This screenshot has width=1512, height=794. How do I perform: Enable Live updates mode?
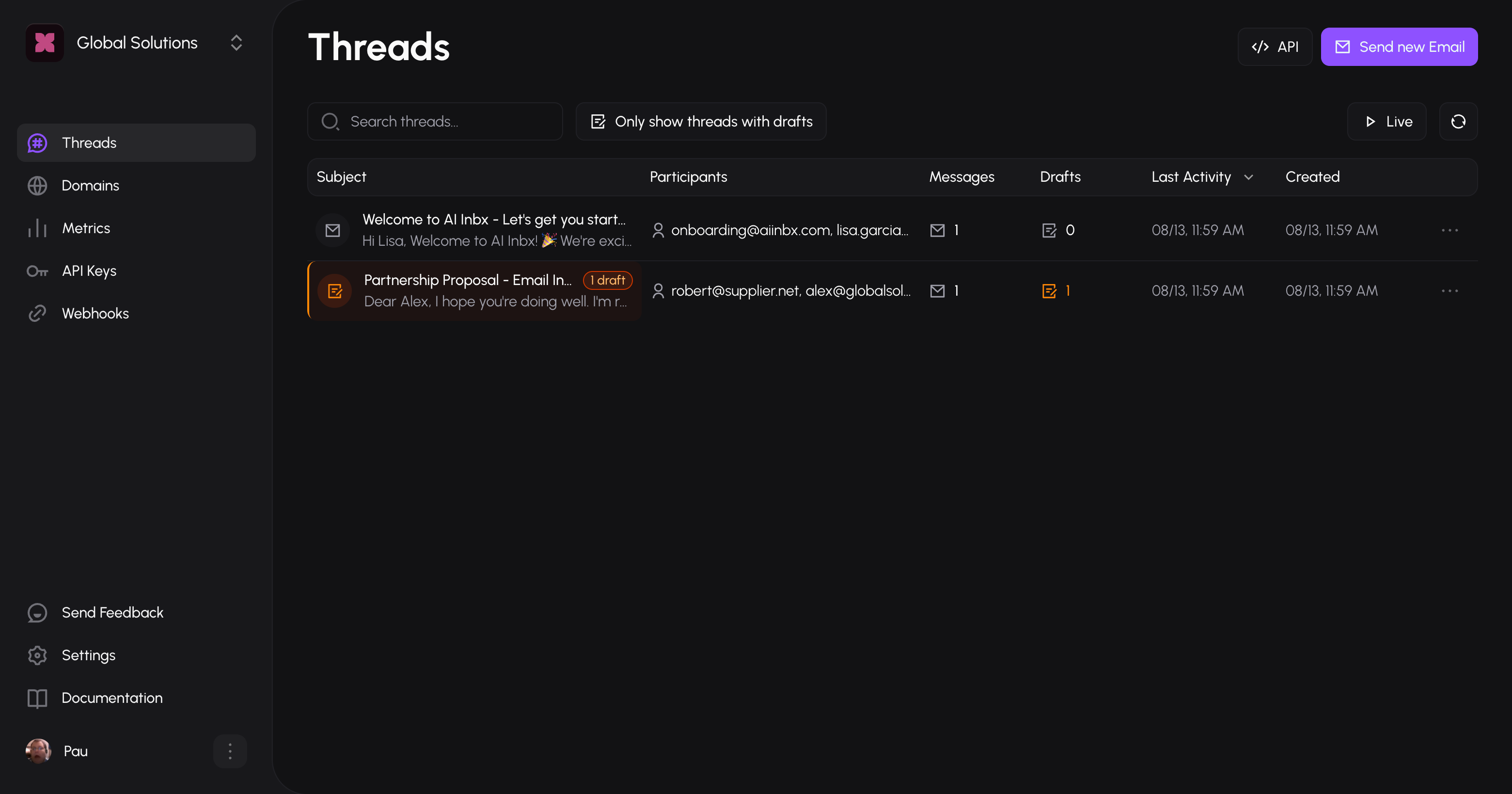tap(1387, 122)
